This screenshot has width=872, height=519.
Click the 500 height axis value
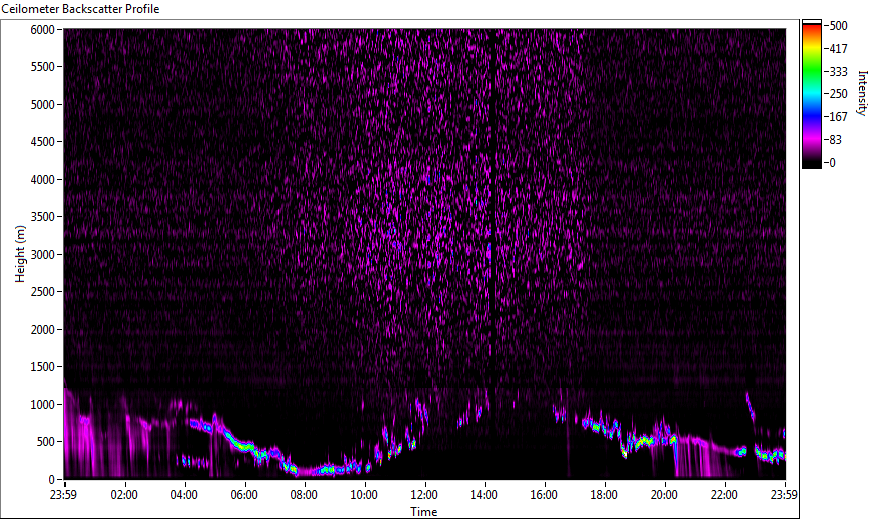[46, 442]
